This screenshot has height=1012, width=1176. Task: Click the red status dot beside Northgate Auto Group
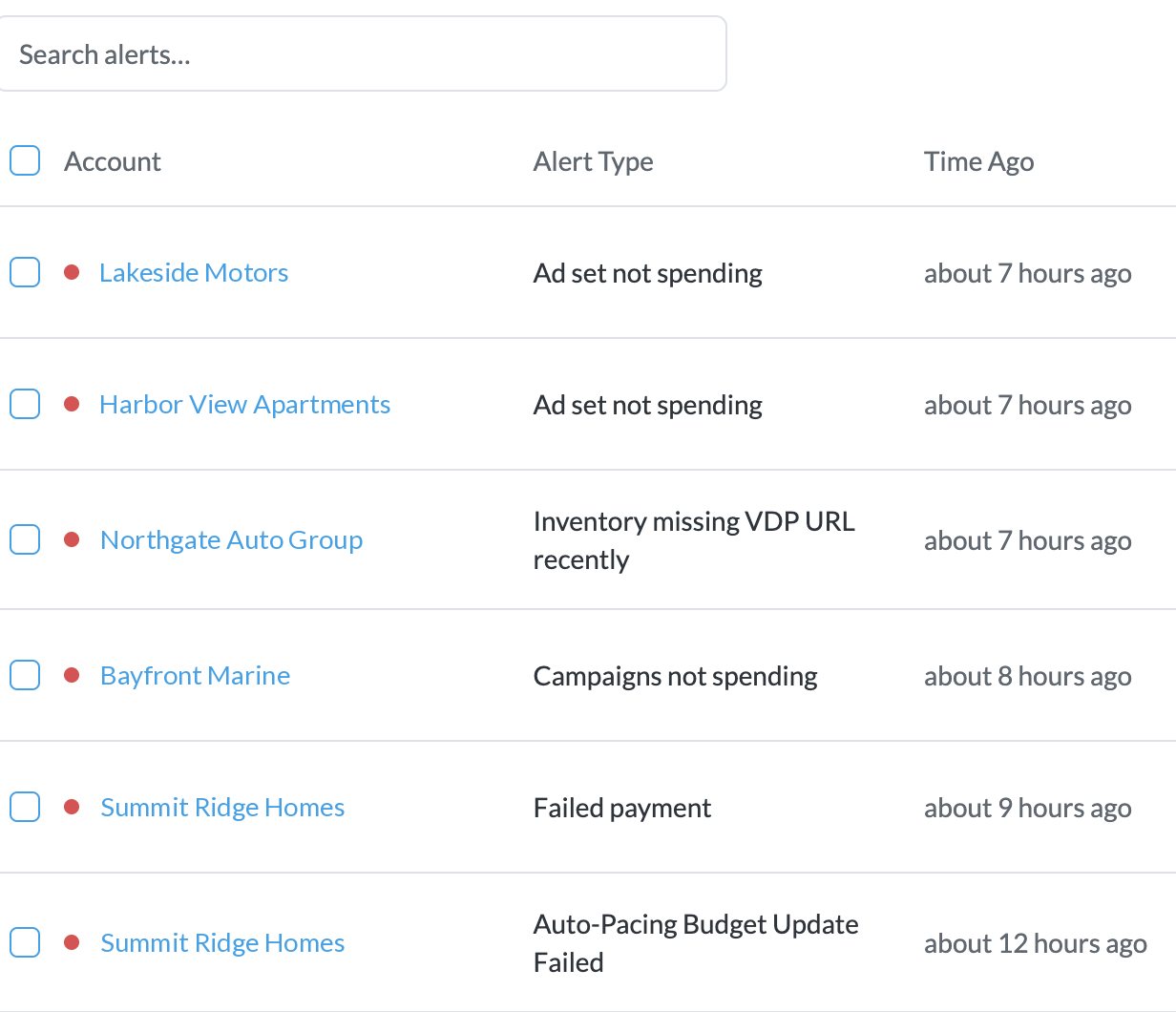click(x=71, y=539)
